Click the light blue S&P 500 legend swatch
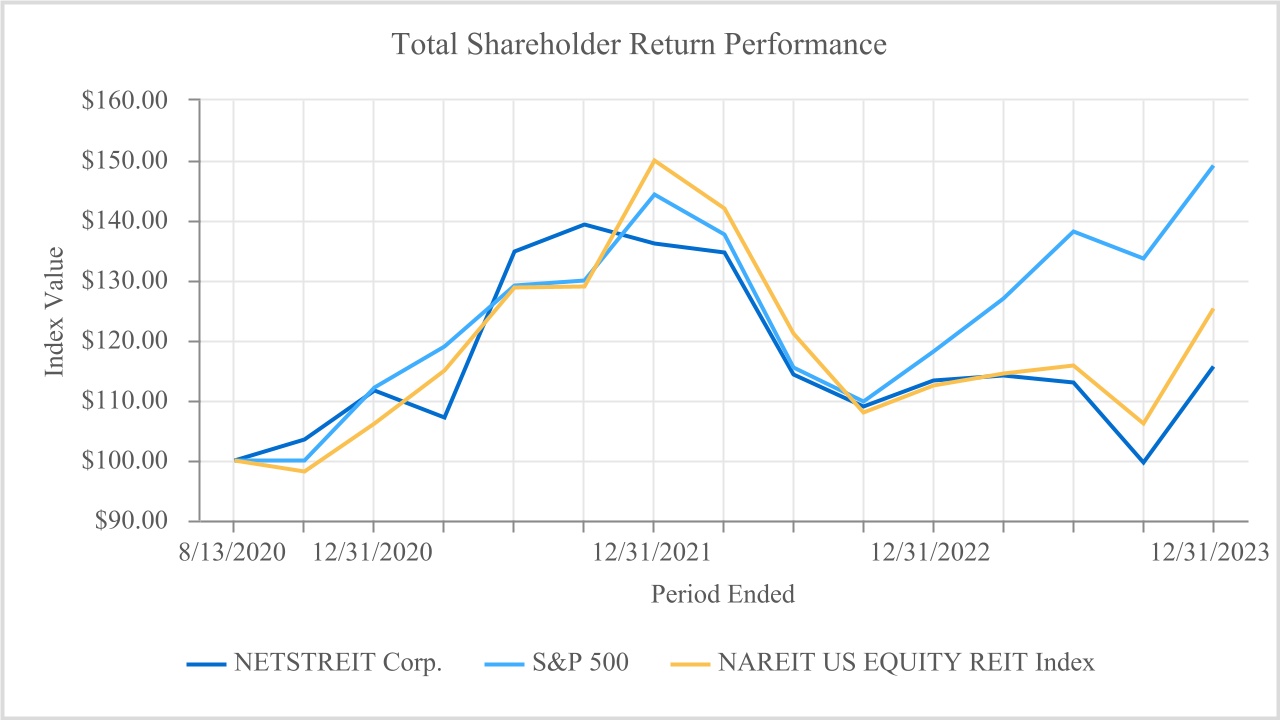Image resolution: width=1280 pixels, height=720 pixels. click(x=505, y=664)
